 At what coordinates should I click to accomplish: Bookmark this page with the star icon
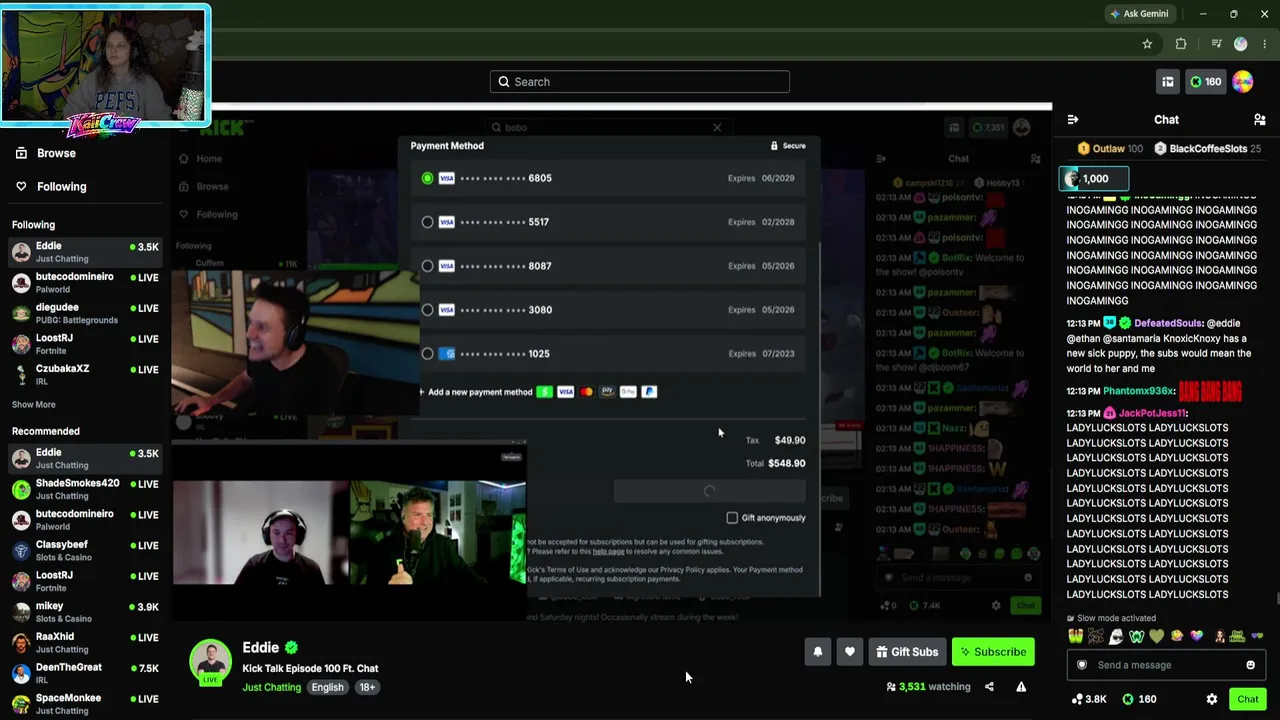[1147, 44]
